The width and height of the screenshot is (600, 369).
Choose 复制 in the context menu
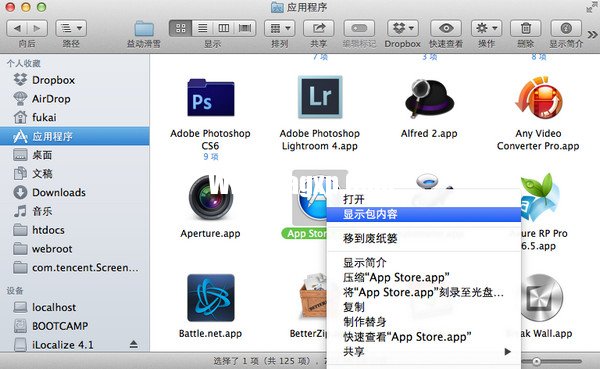[x=424, y=307]
